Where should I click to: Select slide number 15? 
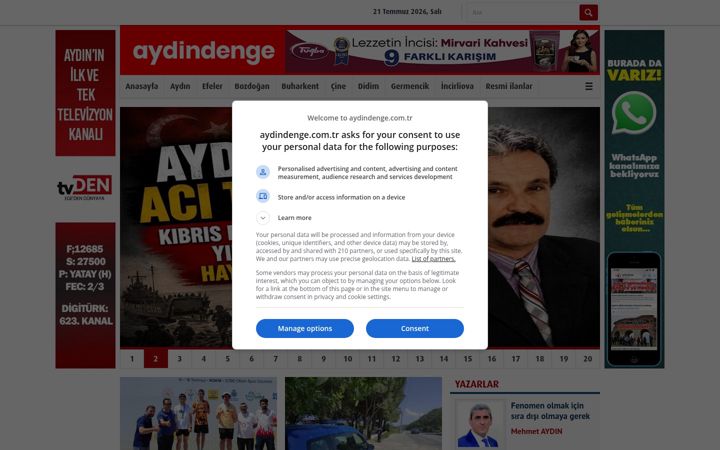[467, 359]
